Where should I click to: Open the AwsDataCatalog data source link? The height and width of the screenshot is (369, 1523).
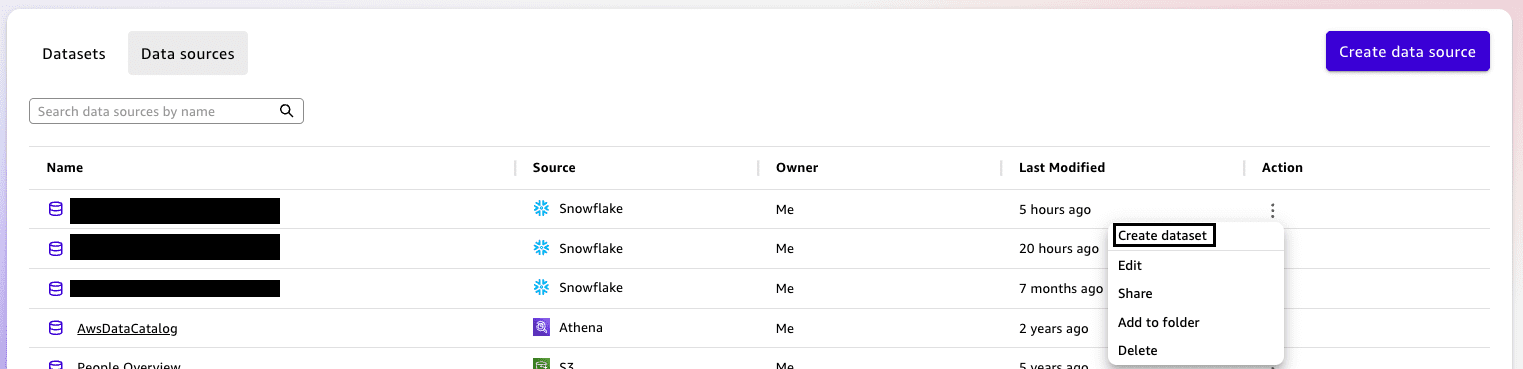[127, 328]
